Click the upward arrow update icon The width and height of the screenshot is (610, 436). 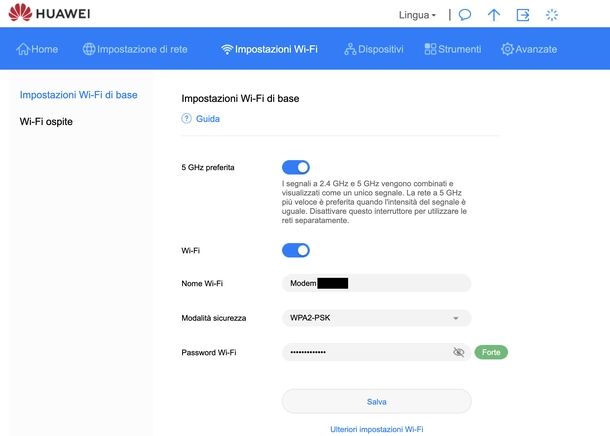point(494,15)
